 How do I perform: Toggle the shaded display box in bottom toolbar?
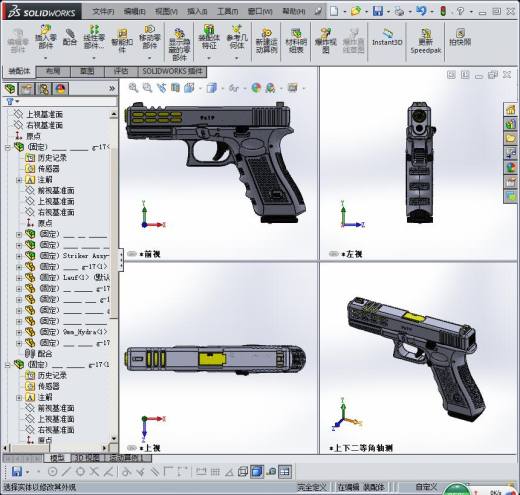257,471
